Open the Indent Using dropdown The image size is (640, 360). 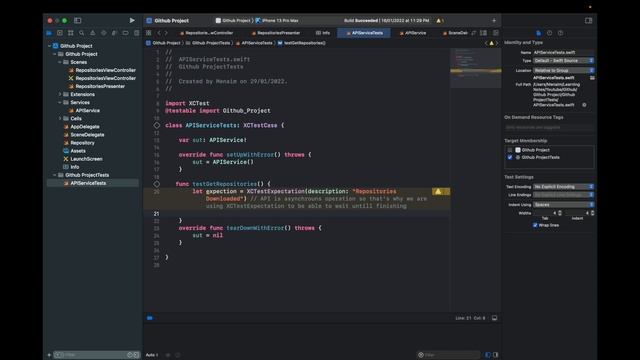click(x=563, y=204)
